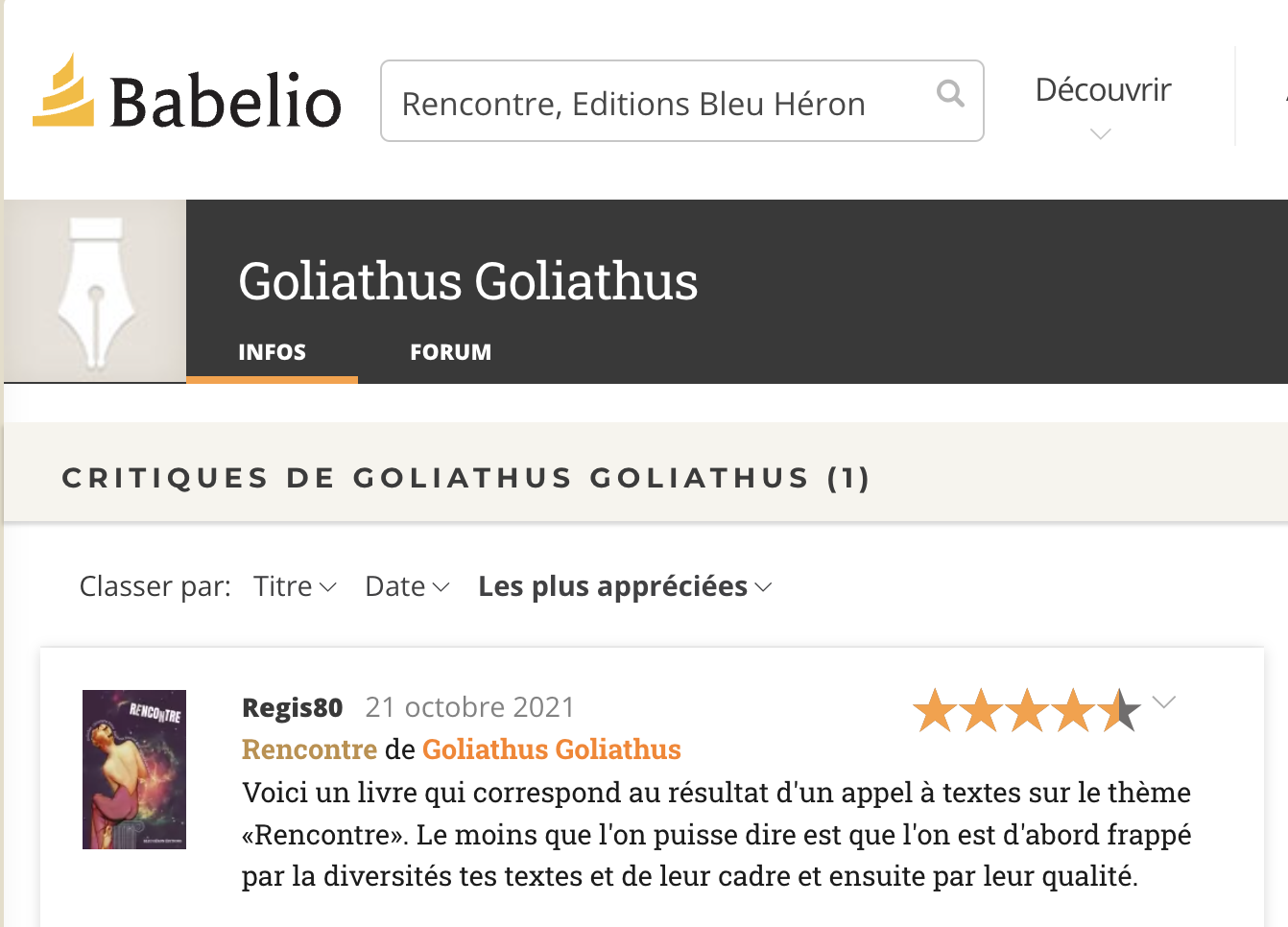Screen dimensions: 1288x927
Task: Click the chevron icon under Découvrir
Action: (1100, 134)
